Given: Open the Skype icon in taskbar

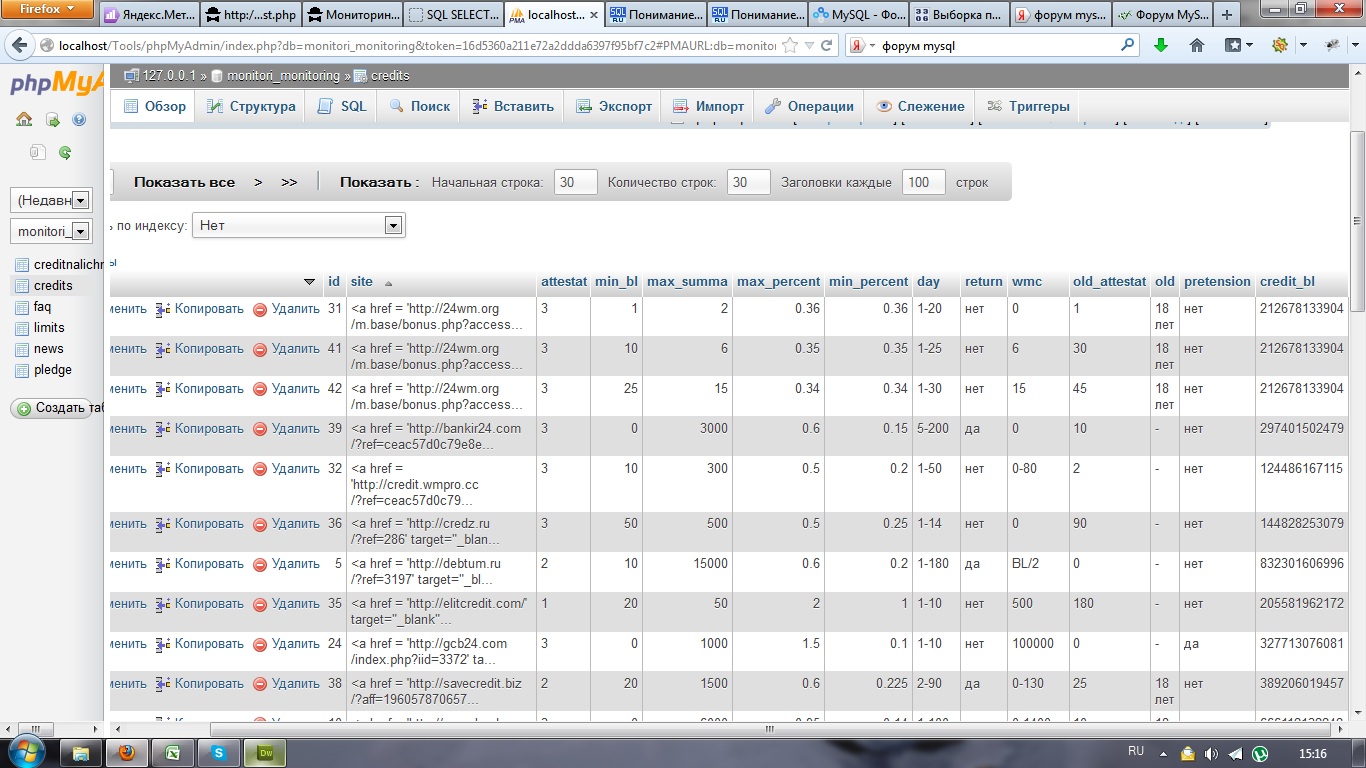Looking at the screenshot, I should (x=219, y=752).
